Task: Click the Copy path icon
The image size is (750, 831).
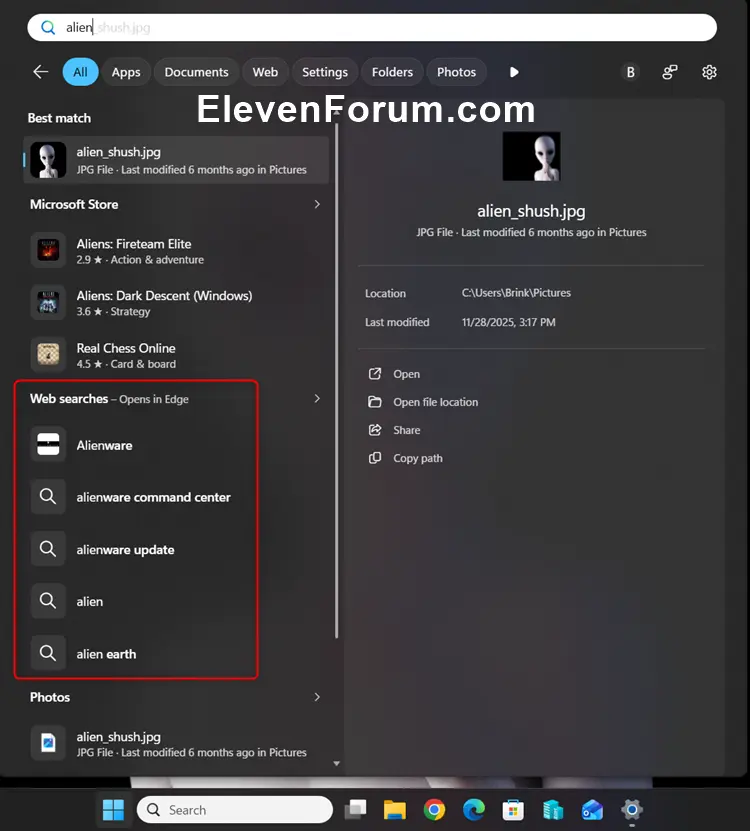Action: tap(375, 458)
